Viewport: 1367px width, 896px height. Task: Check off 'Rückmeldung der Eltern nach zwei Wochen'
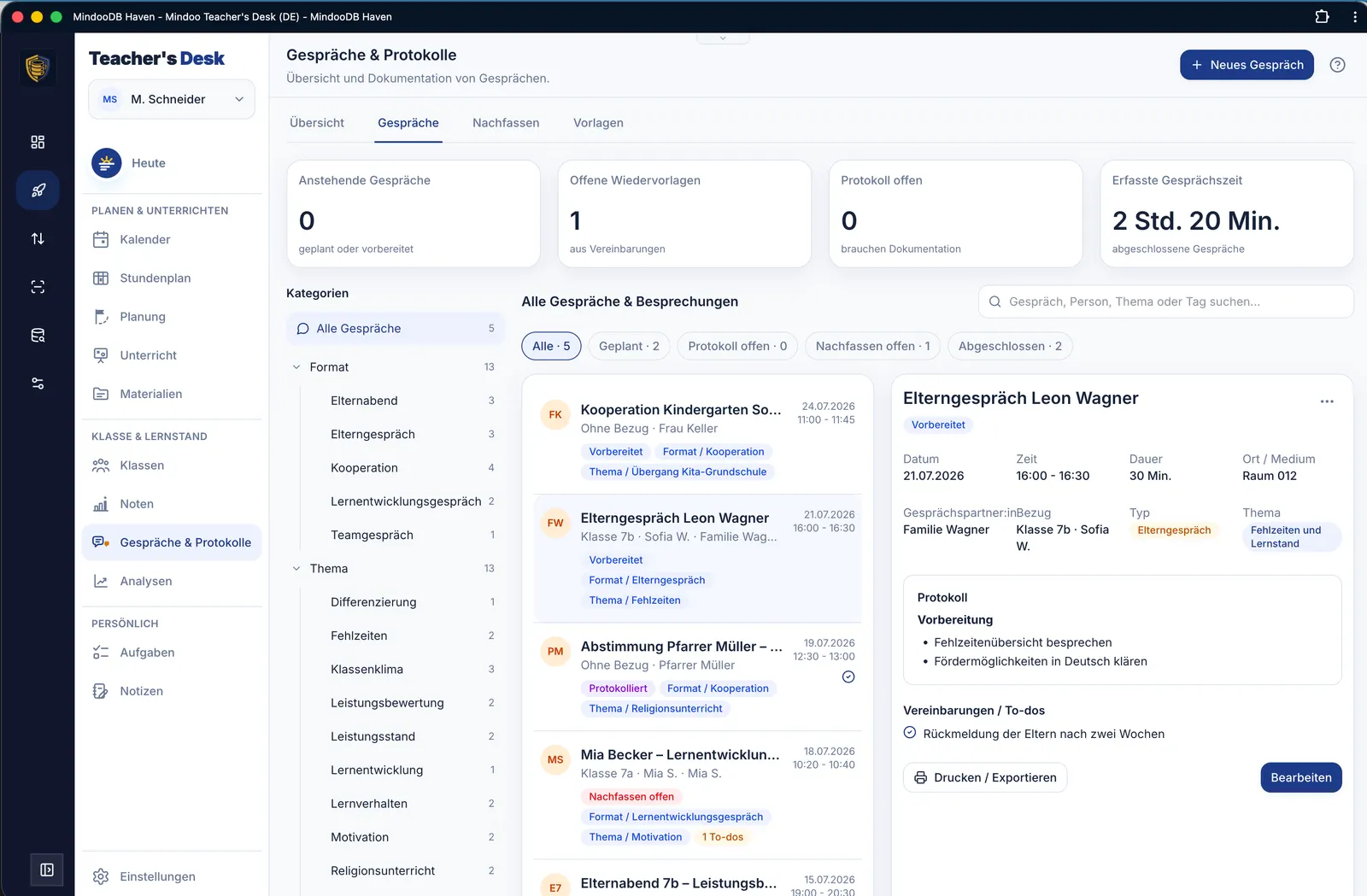point(910,733)
